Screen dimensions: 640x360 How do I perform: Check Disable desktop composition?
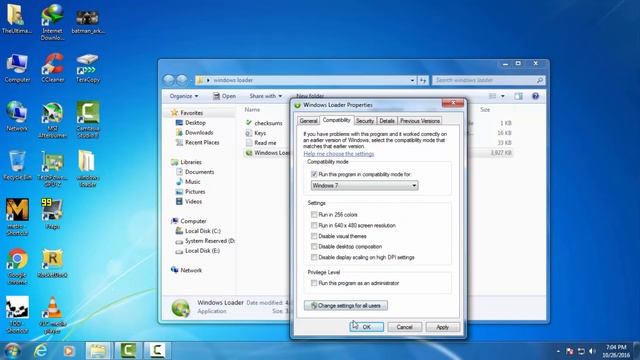coord(314,247)
